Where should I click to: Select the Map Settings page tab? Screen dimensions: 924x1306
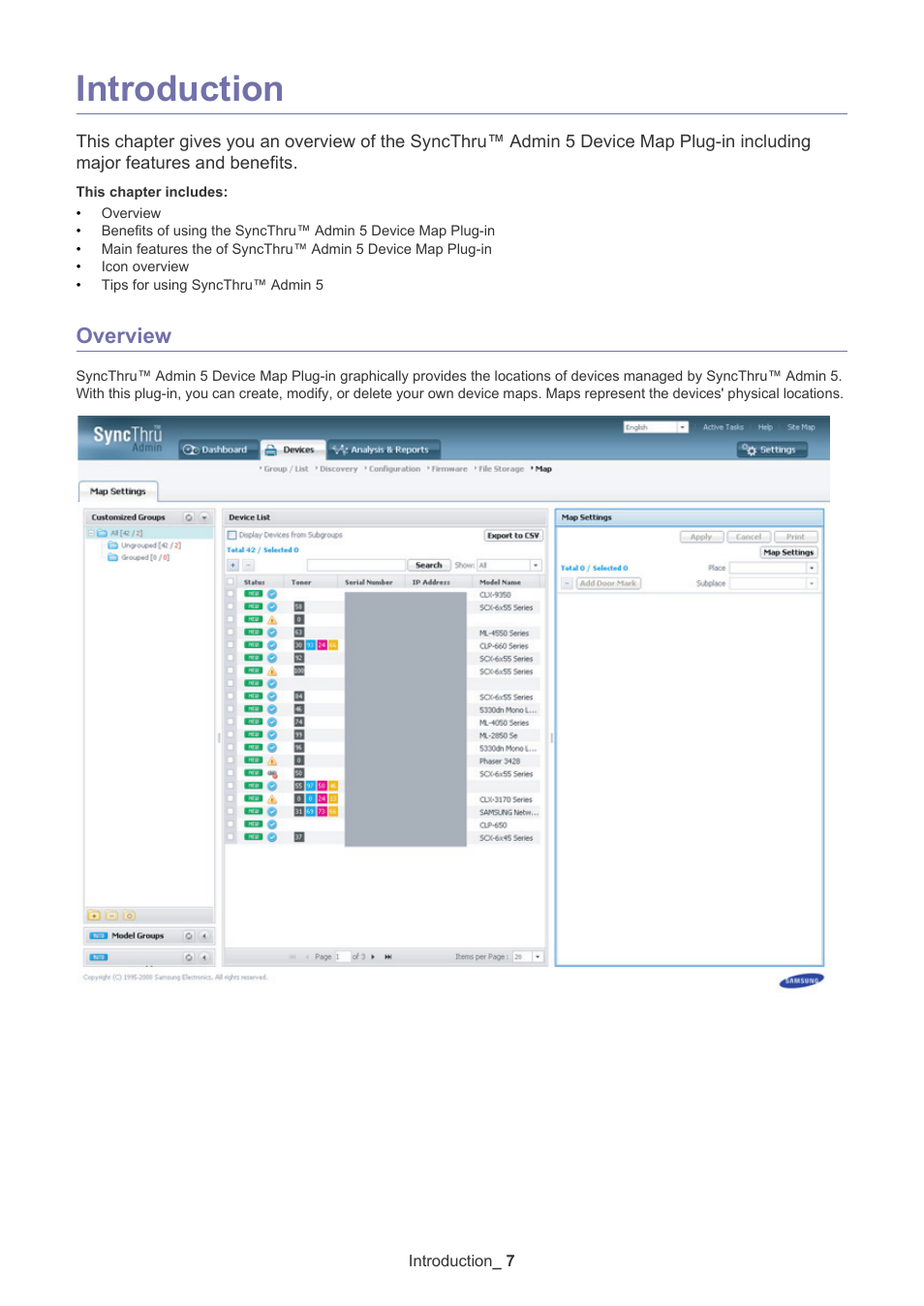click(118, 491)
